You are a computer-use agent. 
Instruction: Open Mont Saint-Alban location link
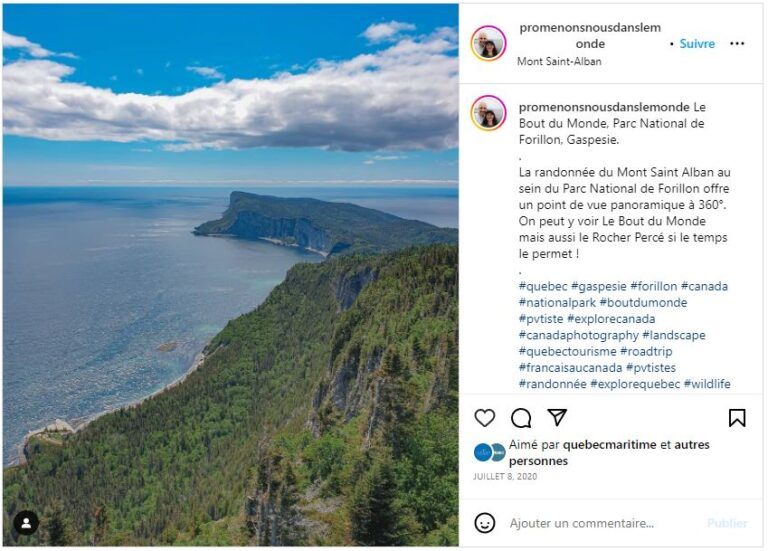(x=559, y=61)
